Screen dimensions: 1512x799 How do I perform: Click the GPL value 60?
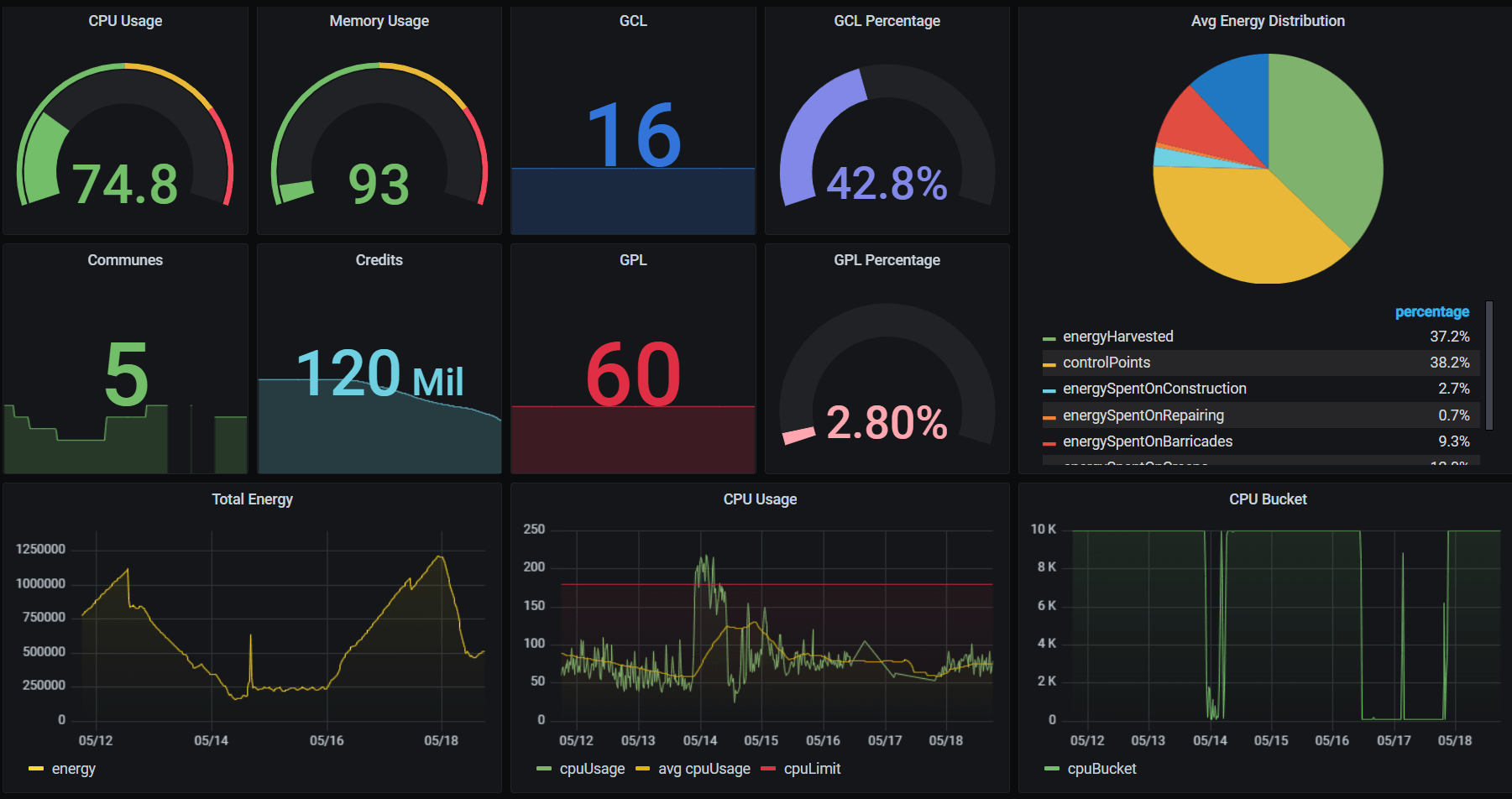click(633, 374)
